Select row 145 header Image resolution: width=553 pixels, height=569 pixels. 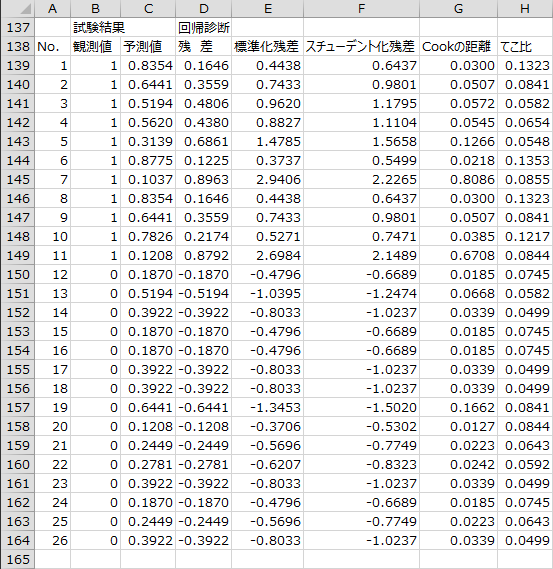[x=18, y=179]
